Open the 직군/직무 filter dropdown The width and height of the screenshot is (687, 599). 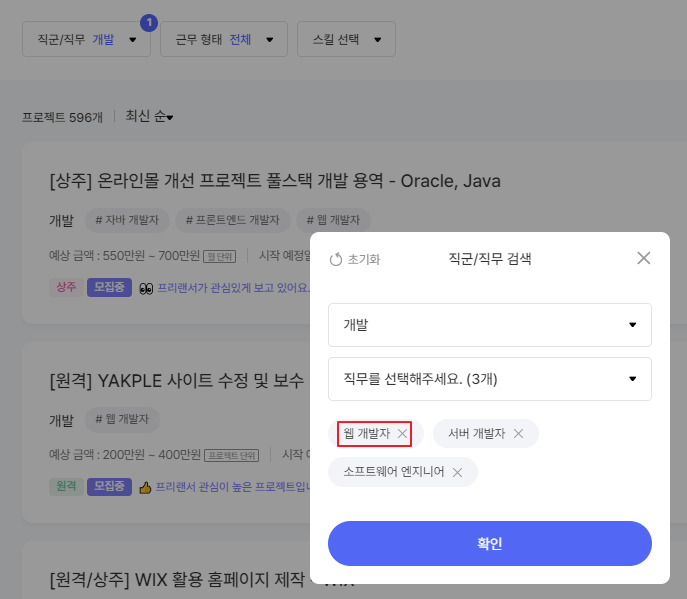pos(86,40)
